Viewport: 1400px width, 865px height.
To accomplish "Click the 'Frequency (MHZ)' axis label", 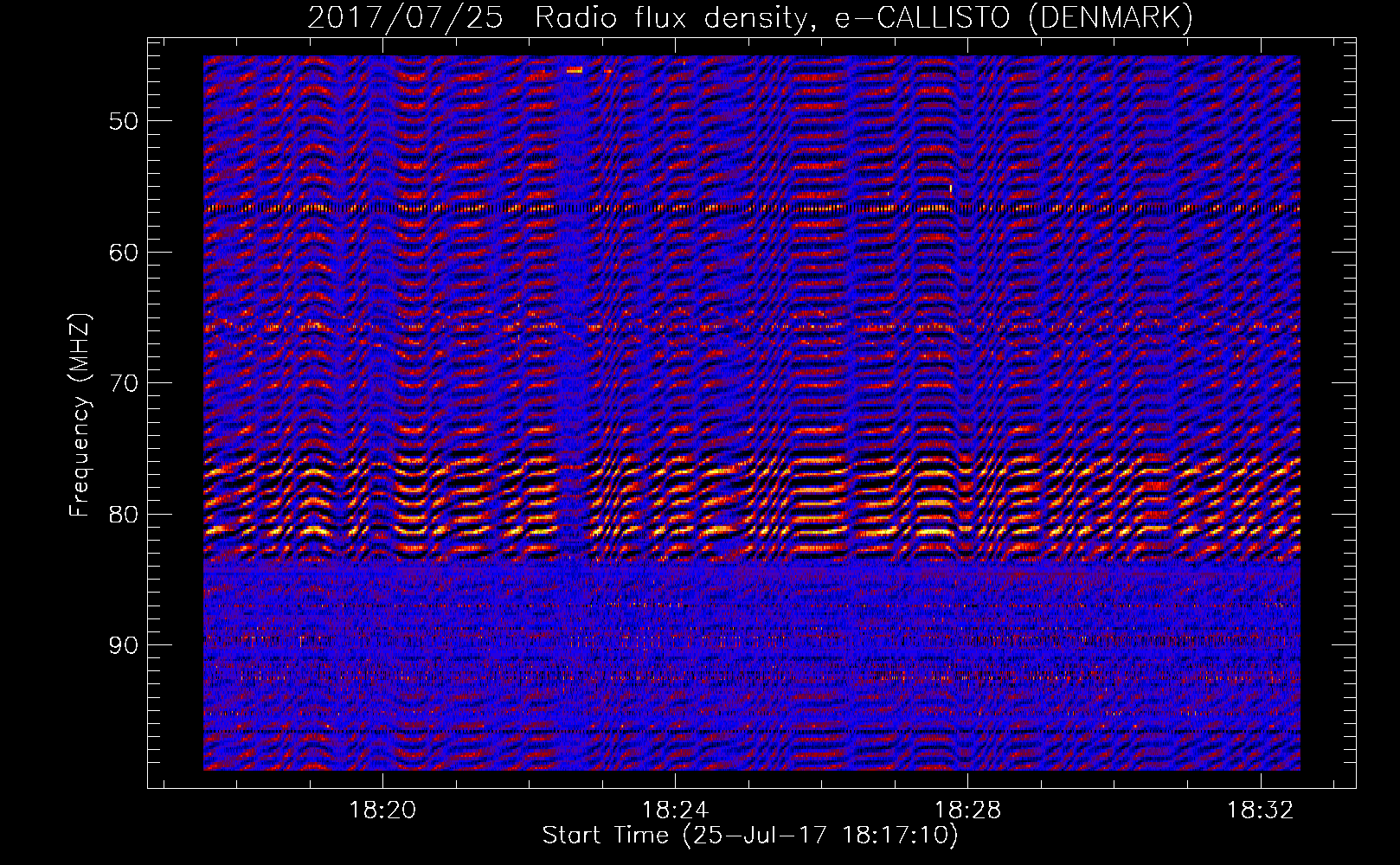I will [80, 415].
